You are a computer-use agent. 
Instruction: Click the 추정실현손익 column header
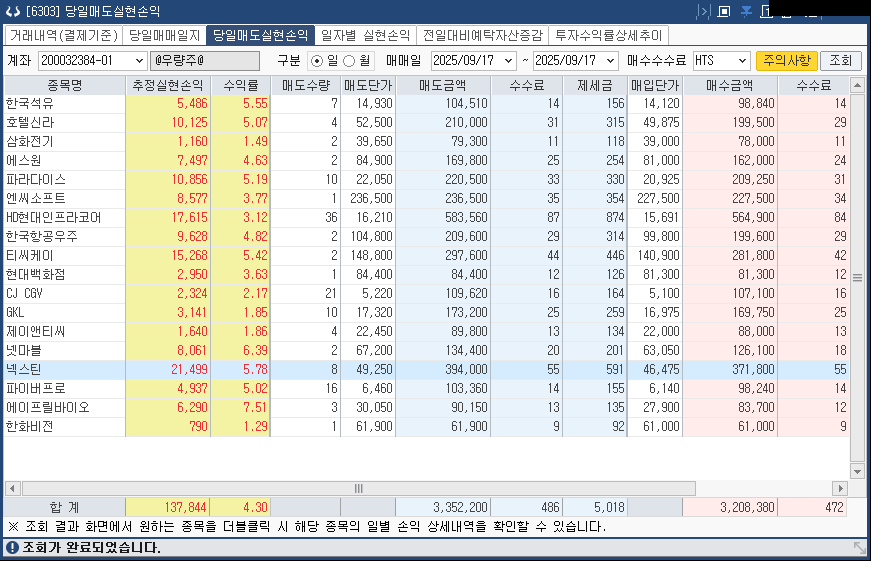pos(168,86)
